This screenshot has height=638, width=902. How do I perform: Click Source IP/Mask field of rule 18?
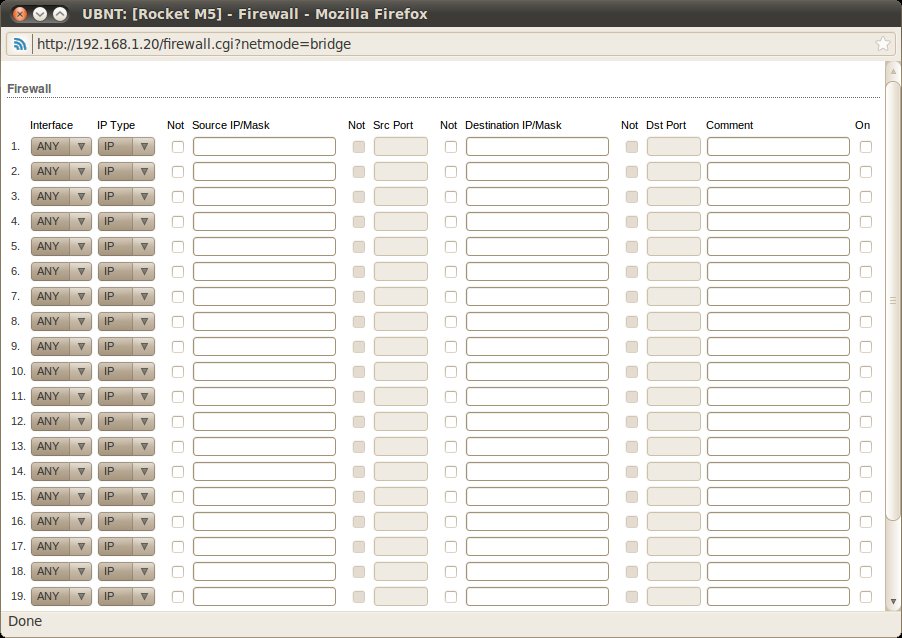coord(264,572)
